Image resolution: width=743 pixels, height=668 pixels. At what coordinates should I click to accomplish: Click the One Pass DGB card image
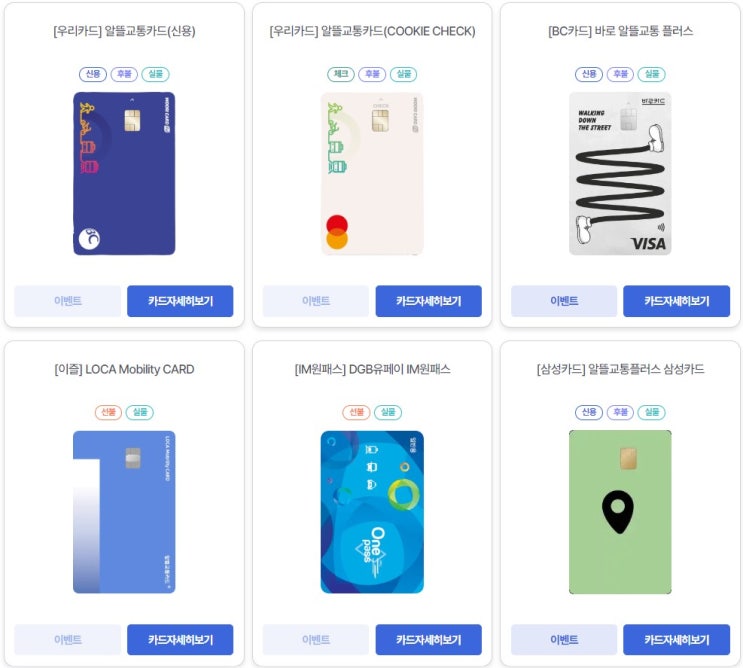(x=372, y=512)
